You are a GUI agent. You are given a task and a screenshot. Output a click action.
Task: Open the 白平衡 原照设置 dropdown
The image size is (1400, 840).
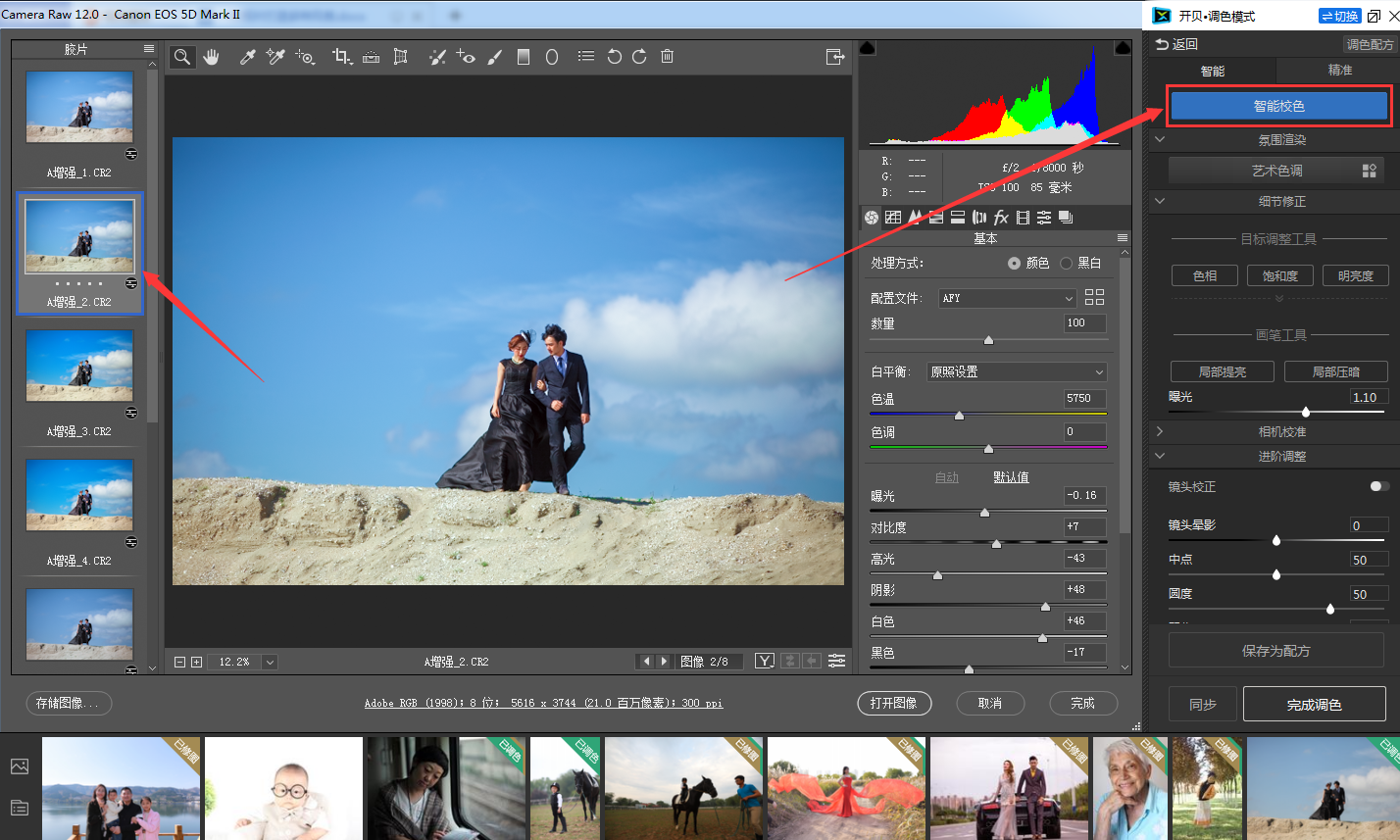(1017, 372)
